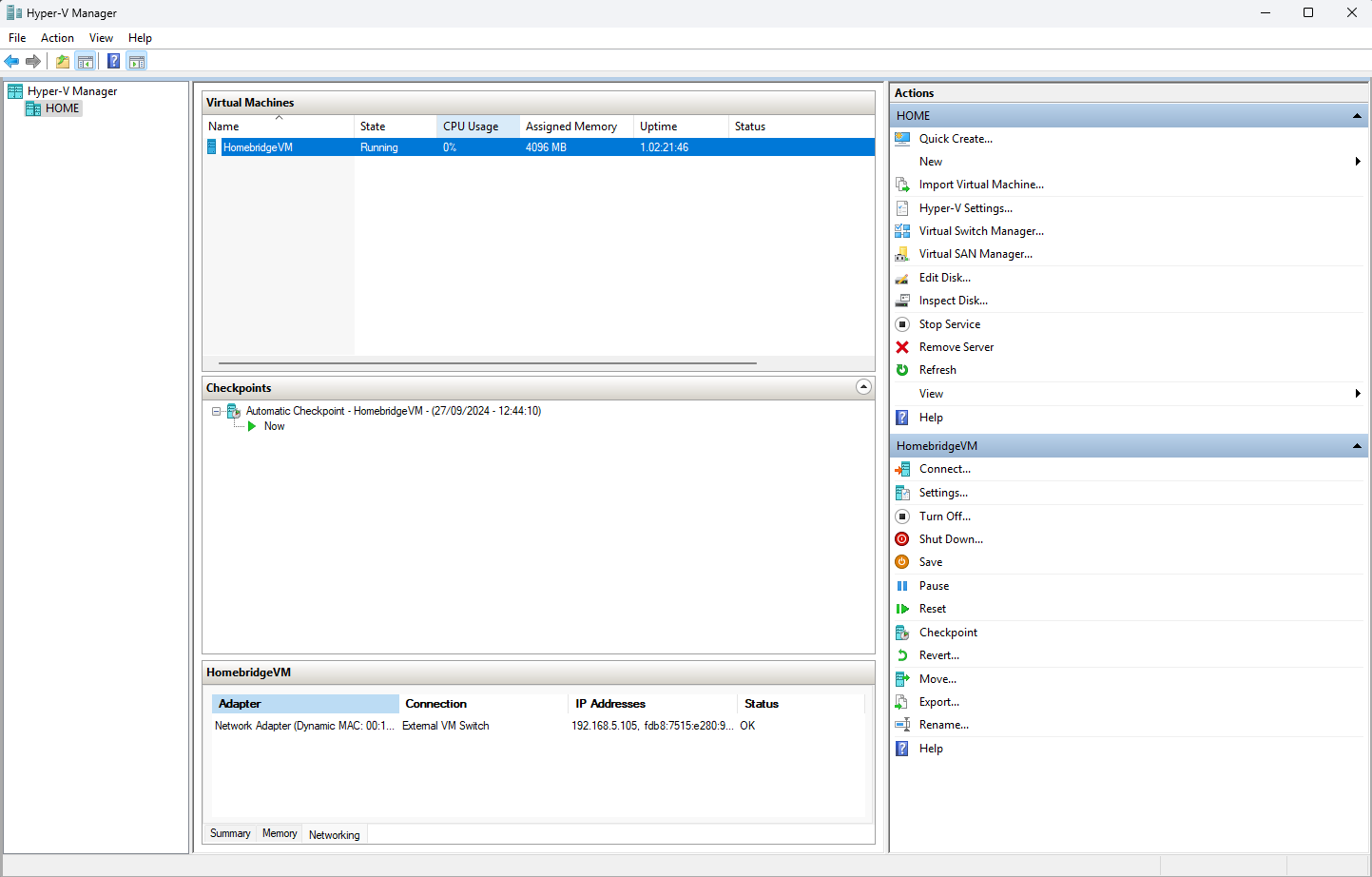Click the green Refresh icon
1372x877 pixels.
tap(902, 370)
